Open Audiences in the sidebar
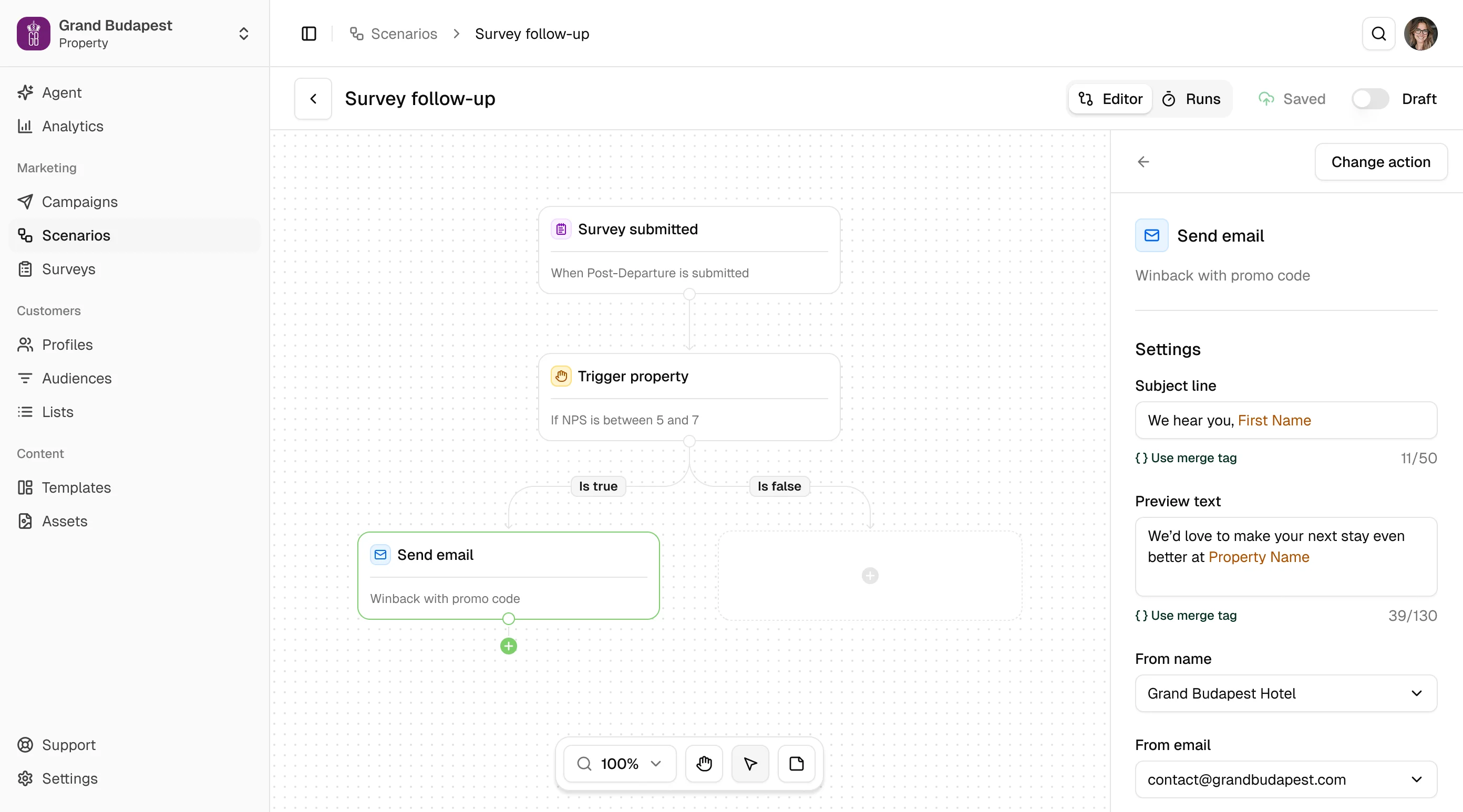The image size is (1463, 812). (x=135, y=378)
